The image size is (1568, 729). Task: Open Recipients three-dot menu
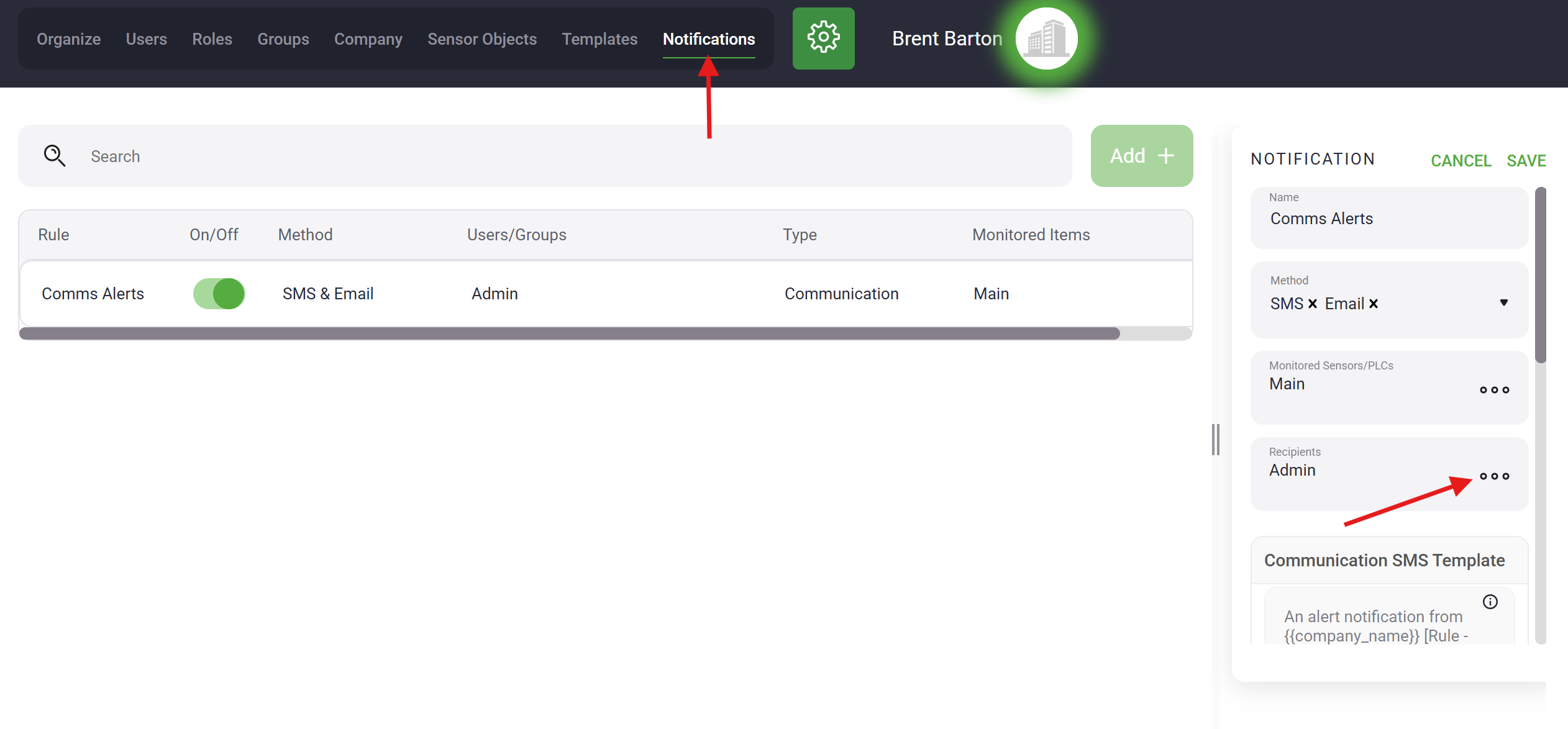coord(1494,476)
